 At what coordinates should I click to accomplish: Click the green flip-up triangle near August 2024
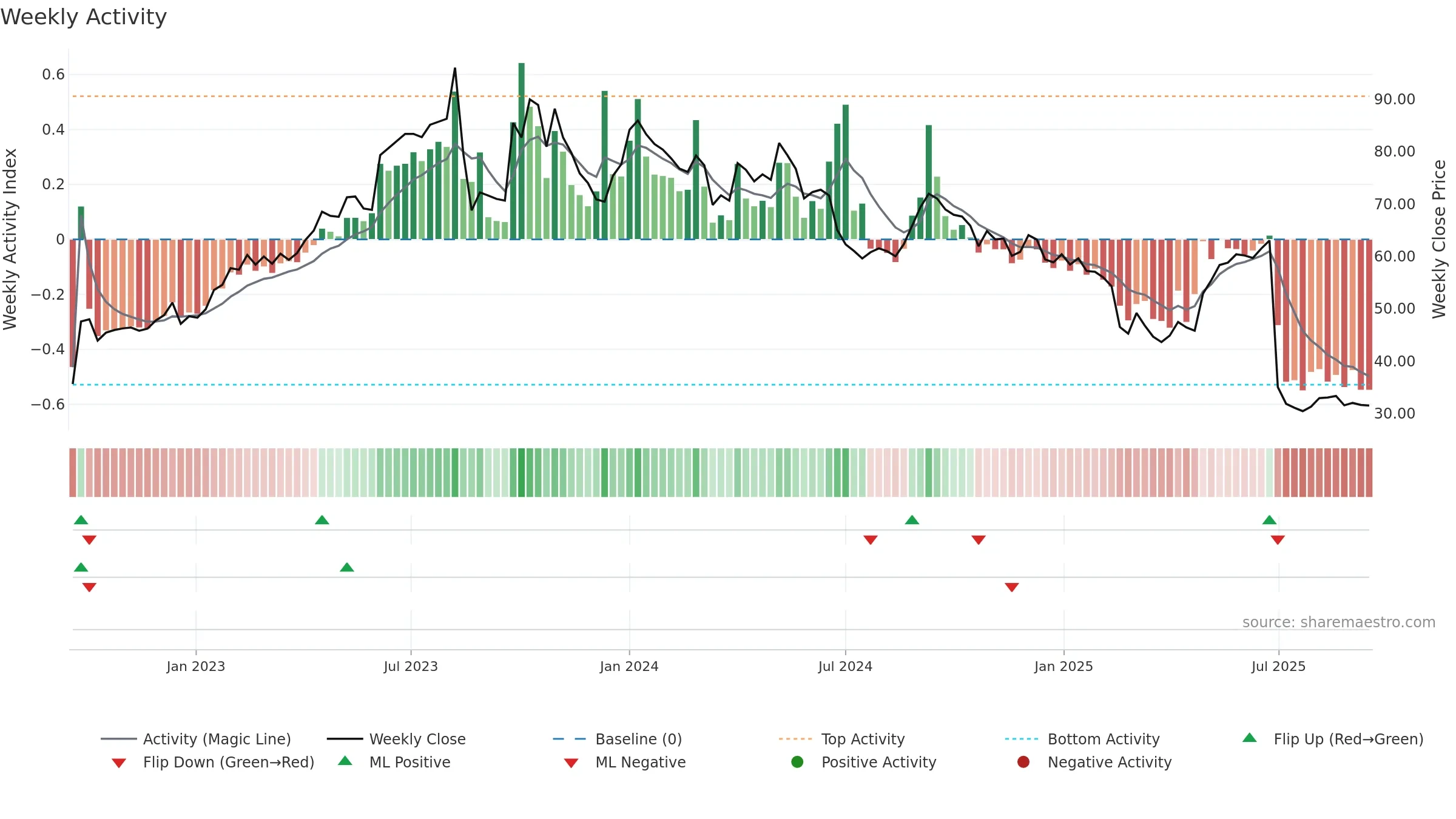pyautogui.click(x=912, y=520)
